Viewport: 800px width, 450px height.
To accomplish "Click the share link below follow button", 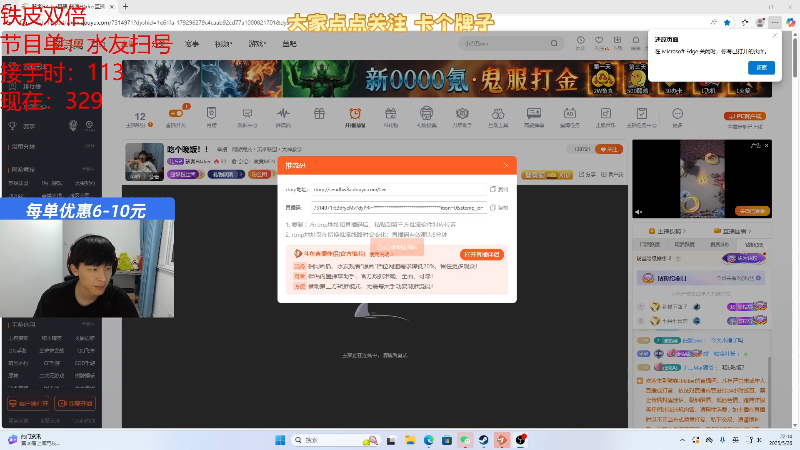I will click(x=587, y=174).
